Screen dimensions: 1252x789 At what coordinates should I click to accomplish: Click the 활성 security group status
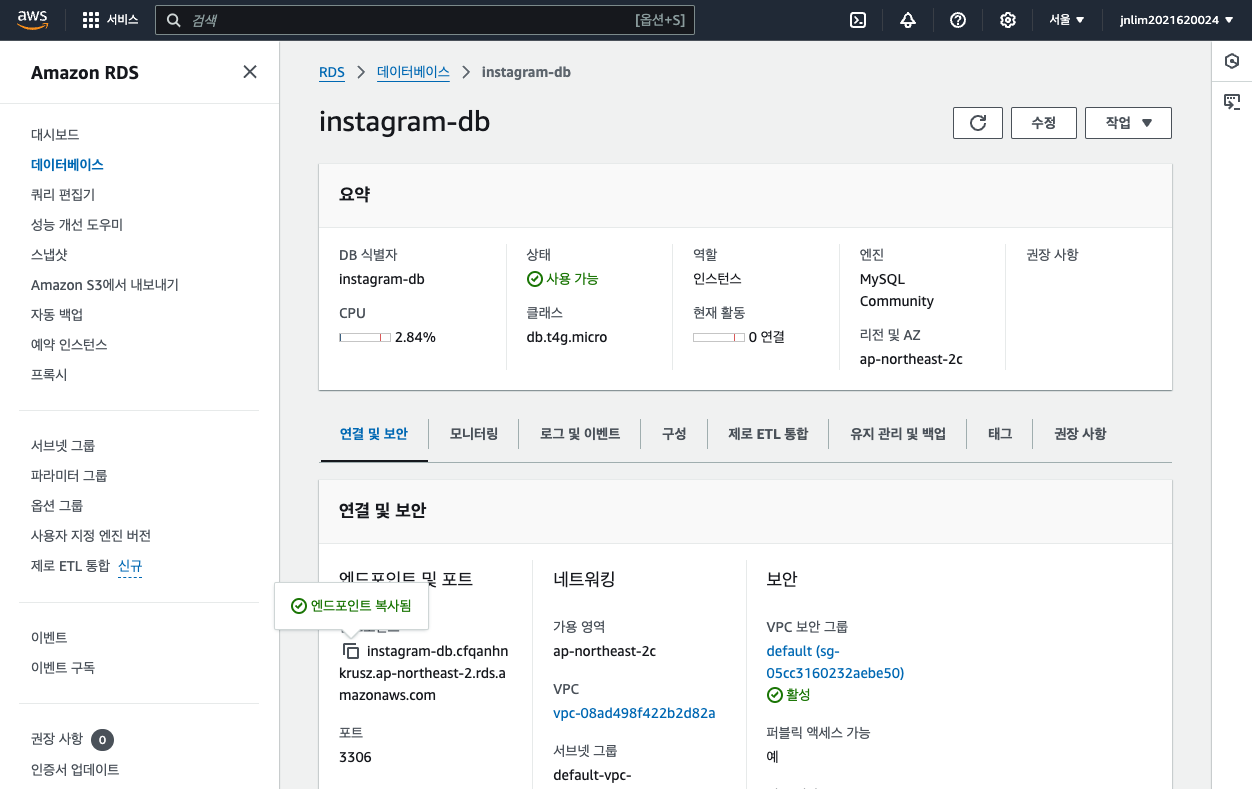click(788, 694)
